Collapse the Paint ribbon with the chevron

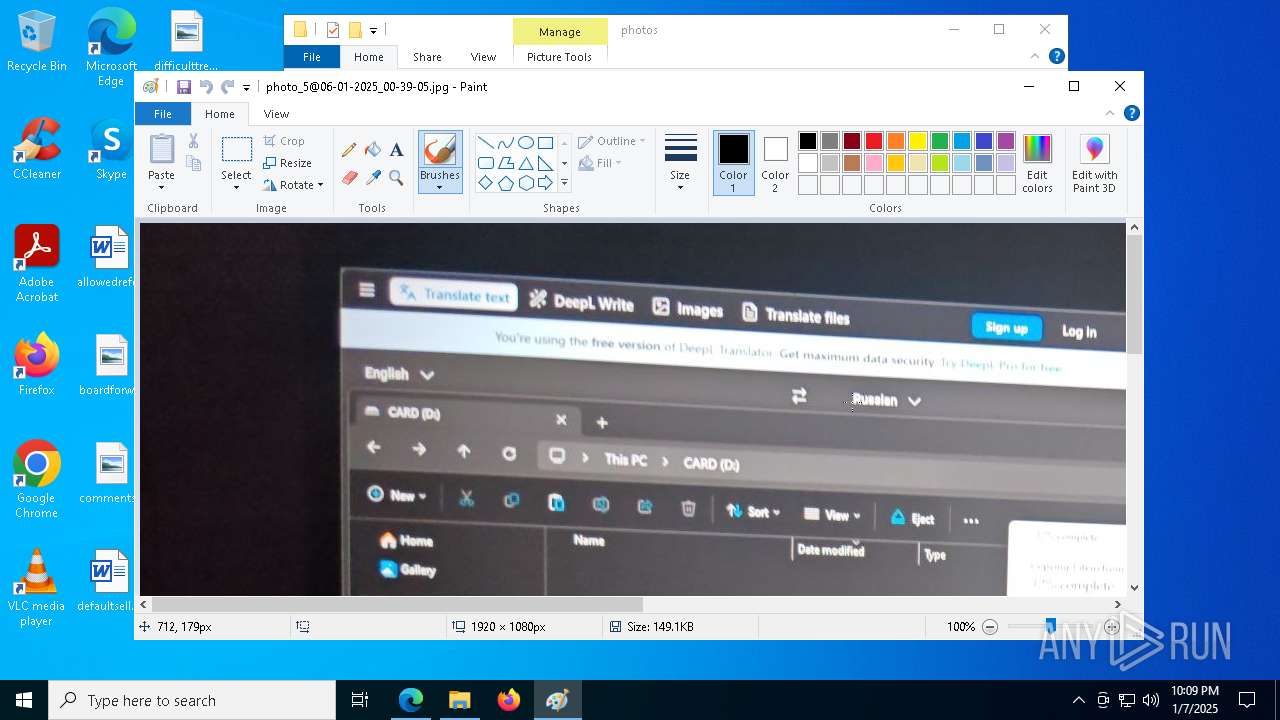pos(1110,114)
